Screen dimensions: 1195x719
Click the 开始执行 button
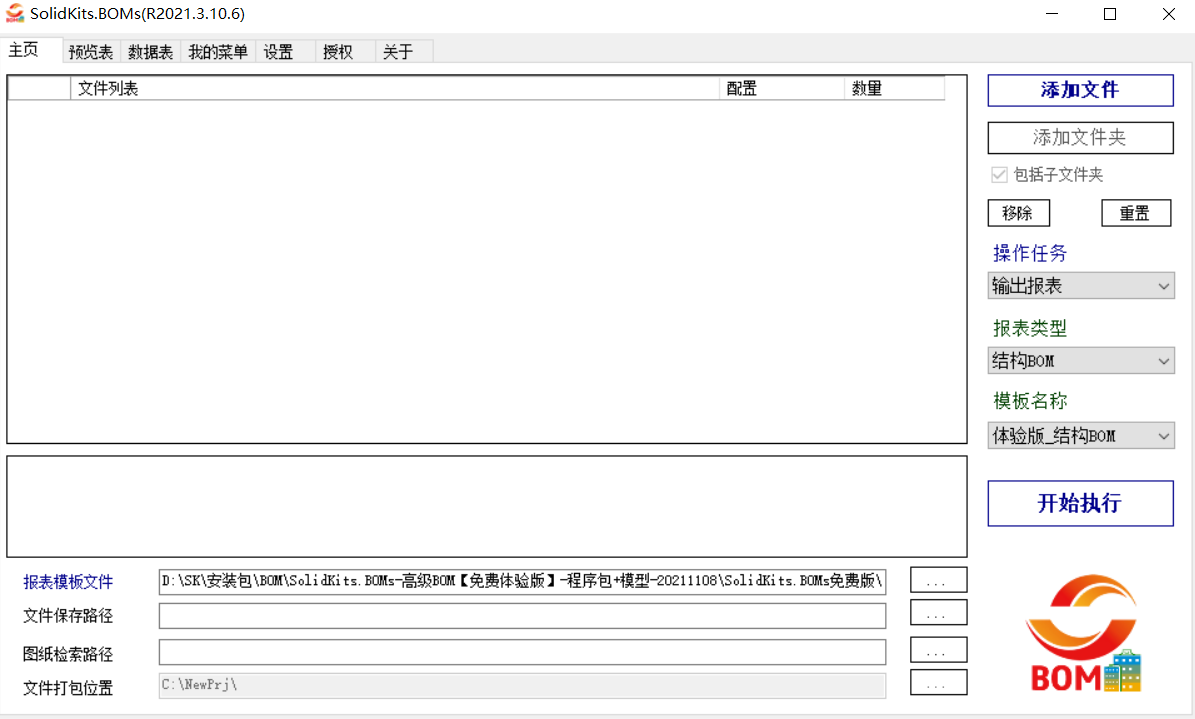tap(1080, 503)
